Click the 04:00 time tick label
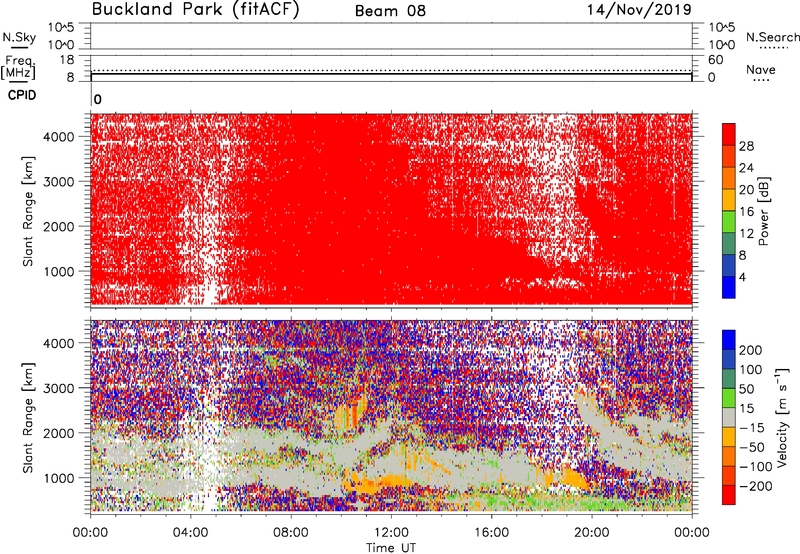The width and height of the screenshot is (800, 554). click(x=190, y=533)
